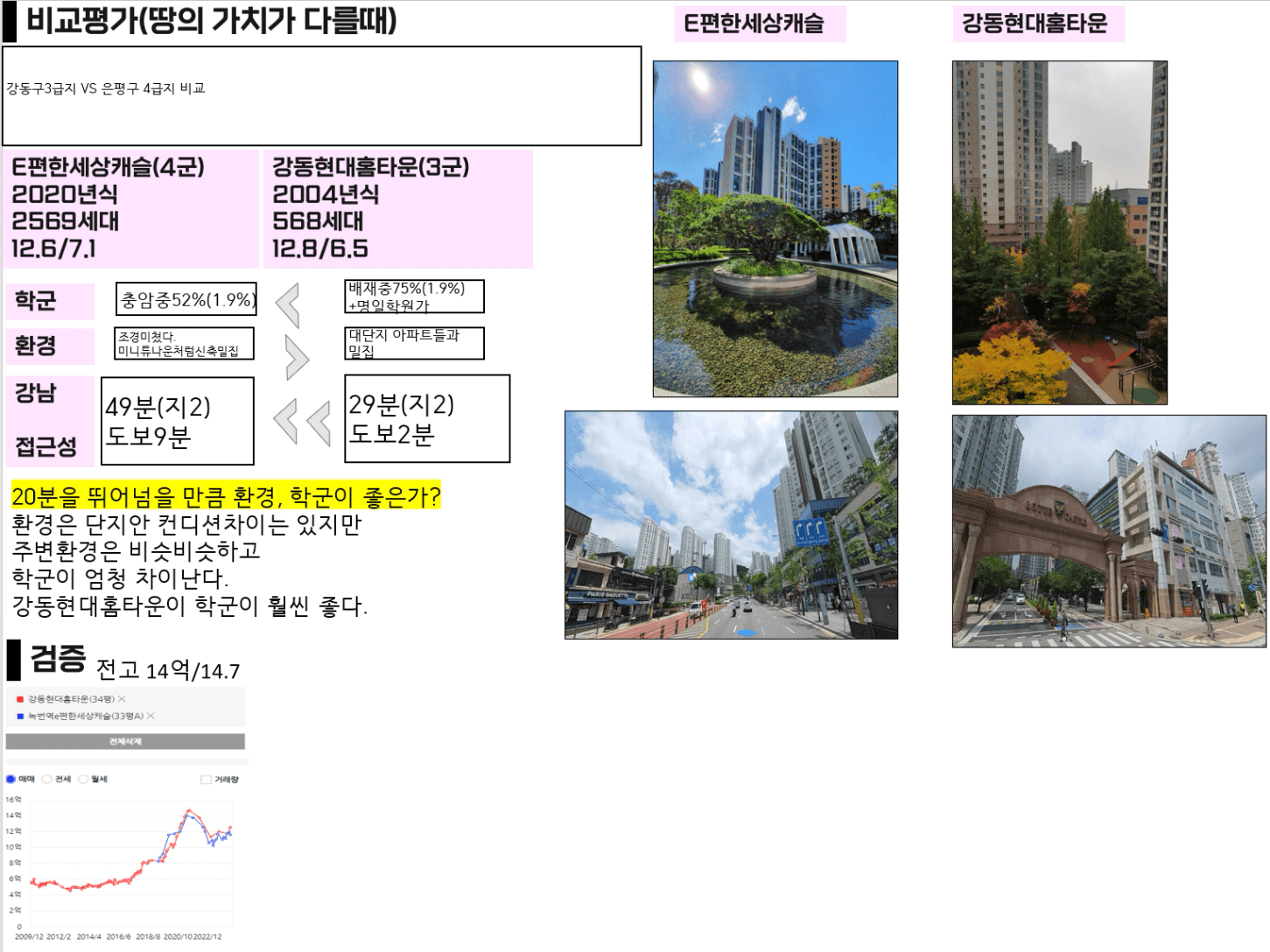1270x952 pixels.
Task: Click the line '학군이 엄청 차이난다.'
Action: (120, 578)
